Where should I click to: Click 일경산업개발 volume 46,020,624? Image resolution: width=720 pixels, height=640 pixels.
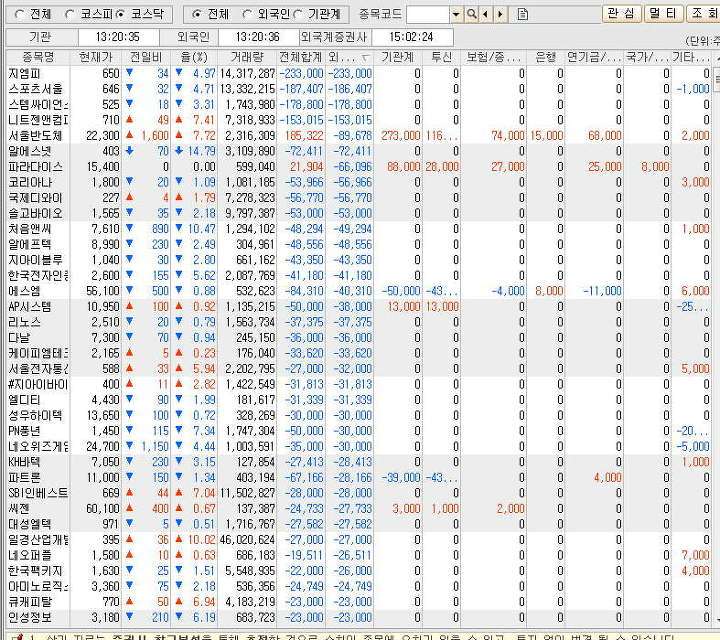247,540
